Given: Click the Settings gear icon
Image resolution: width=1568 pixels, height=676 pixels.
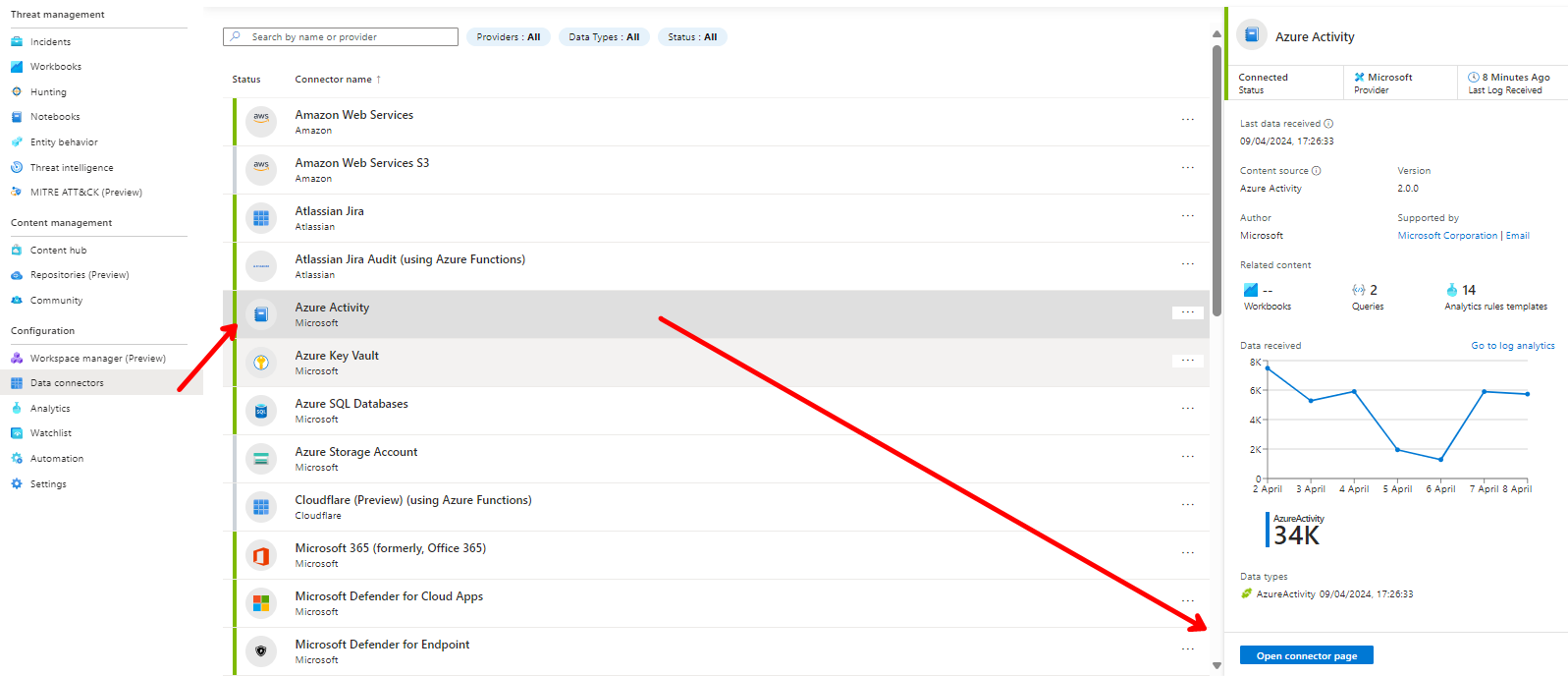Looking at the screenshot, I should click(x=17, y=483).
